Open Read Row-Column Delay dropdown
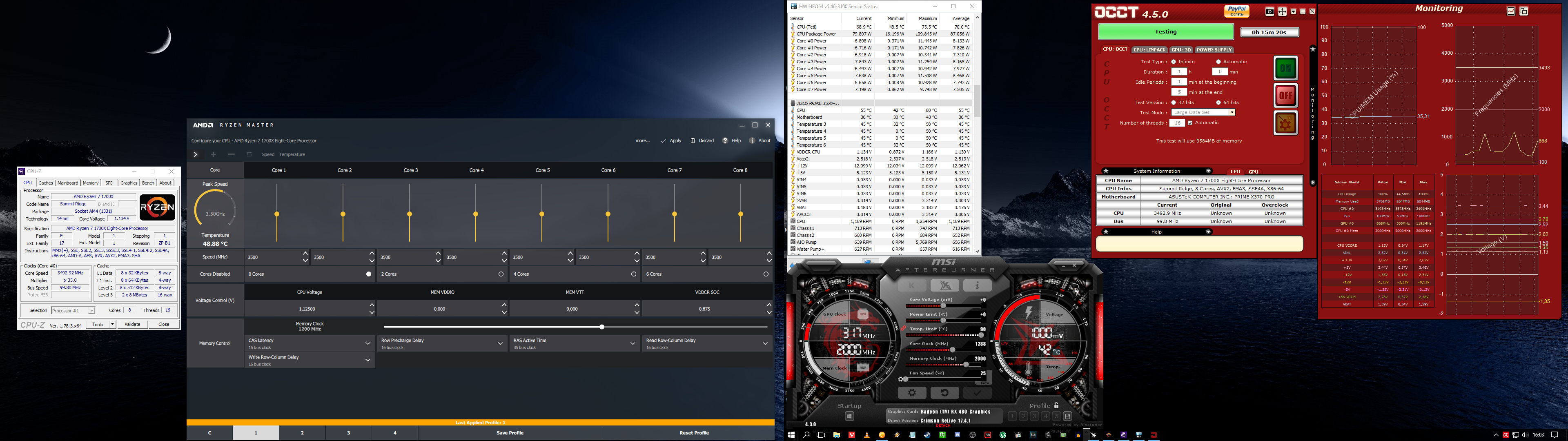 click(707, 343)
